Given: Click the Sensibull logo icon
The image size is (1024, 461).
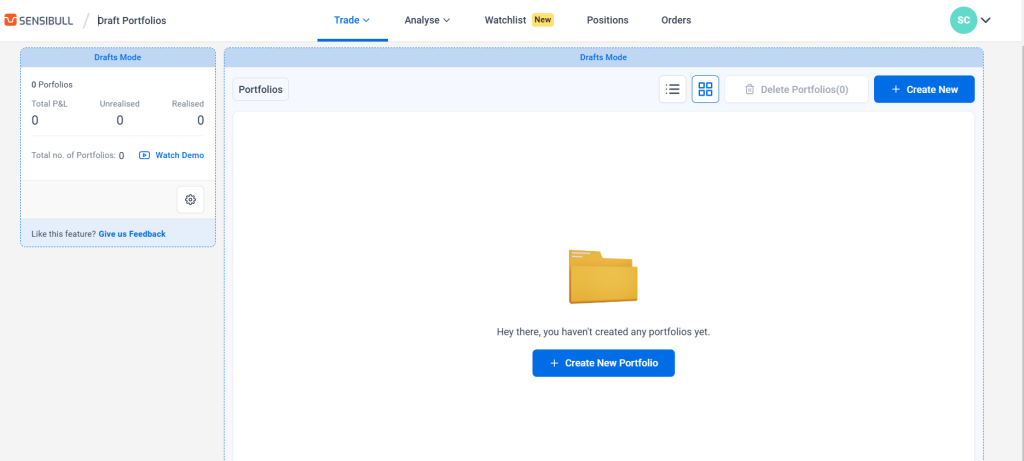Looking at the screenshot, I should (x=11, y=20).
